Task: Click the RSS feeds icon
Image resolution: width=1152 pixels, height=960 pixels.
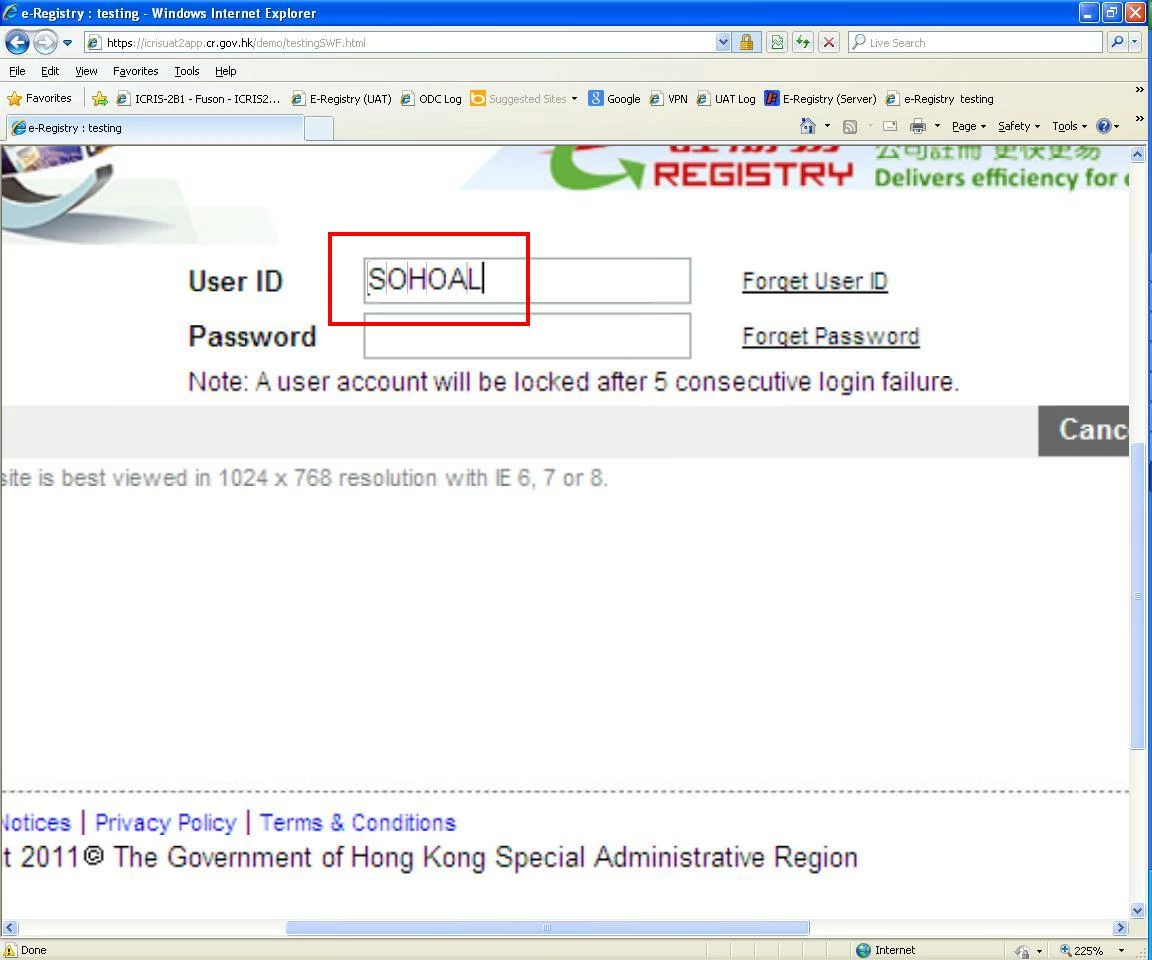Action: (x=850, y=126)
